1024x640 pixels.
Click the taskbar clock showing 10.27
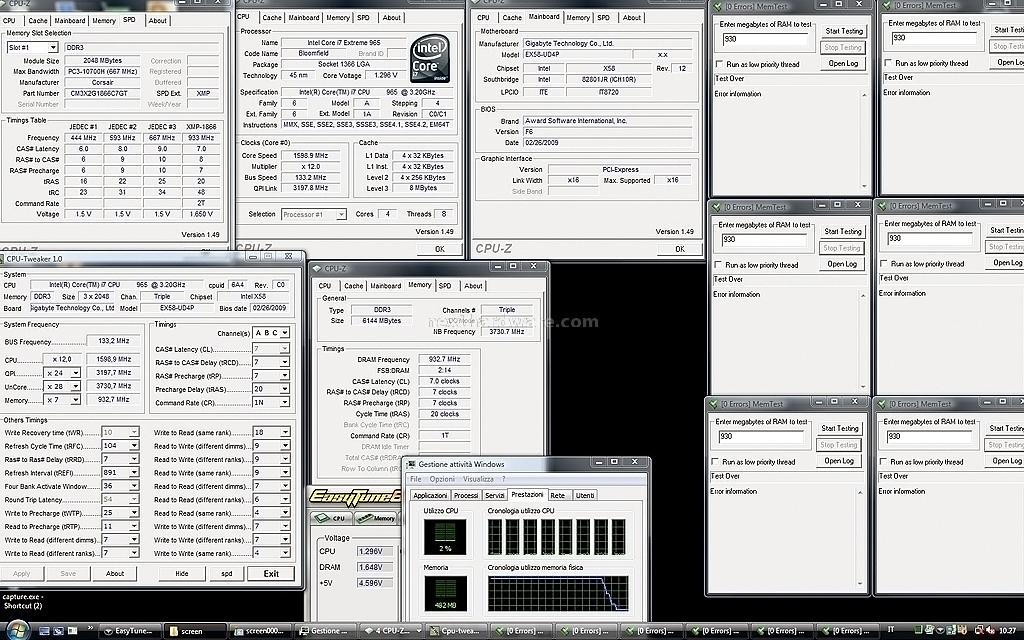1008,631
